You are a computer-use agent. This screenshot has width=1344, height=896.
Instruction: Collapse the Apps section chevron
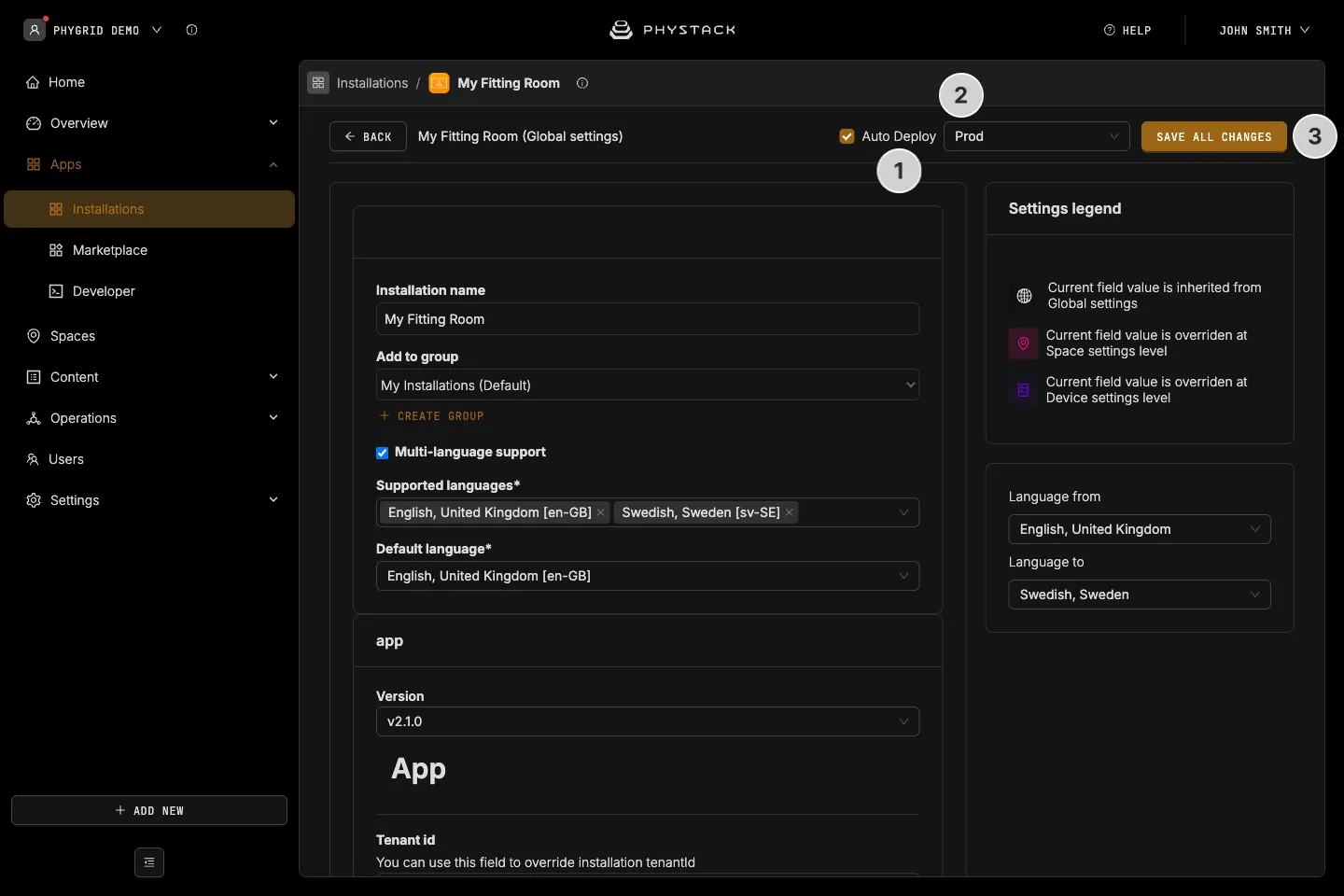click(273, 164)
